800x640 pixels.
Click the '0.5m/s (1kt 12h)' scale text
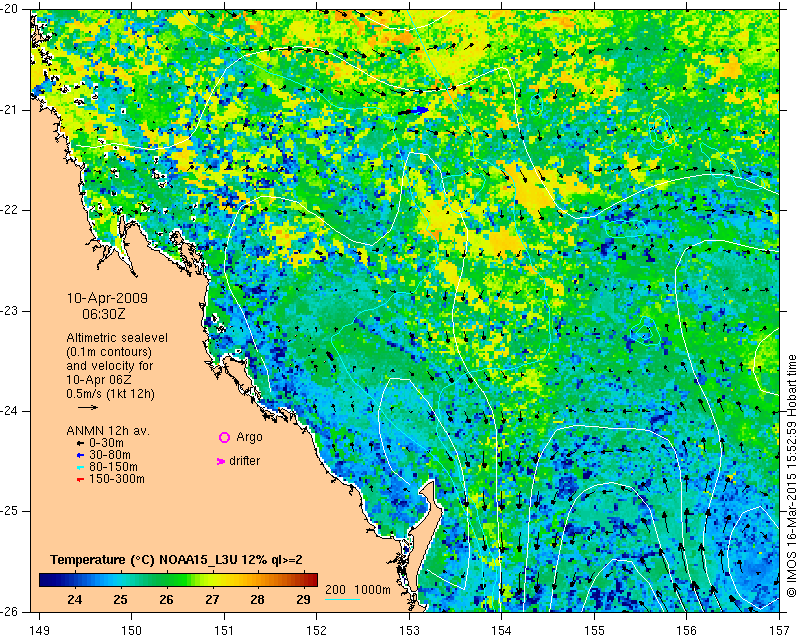(x=110, y=394)
